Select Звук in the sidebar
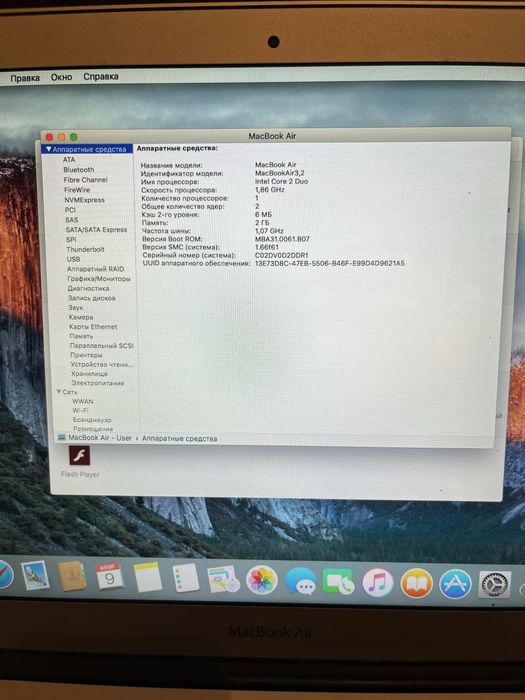Screen dimensions: 525x700 (75, 308)
